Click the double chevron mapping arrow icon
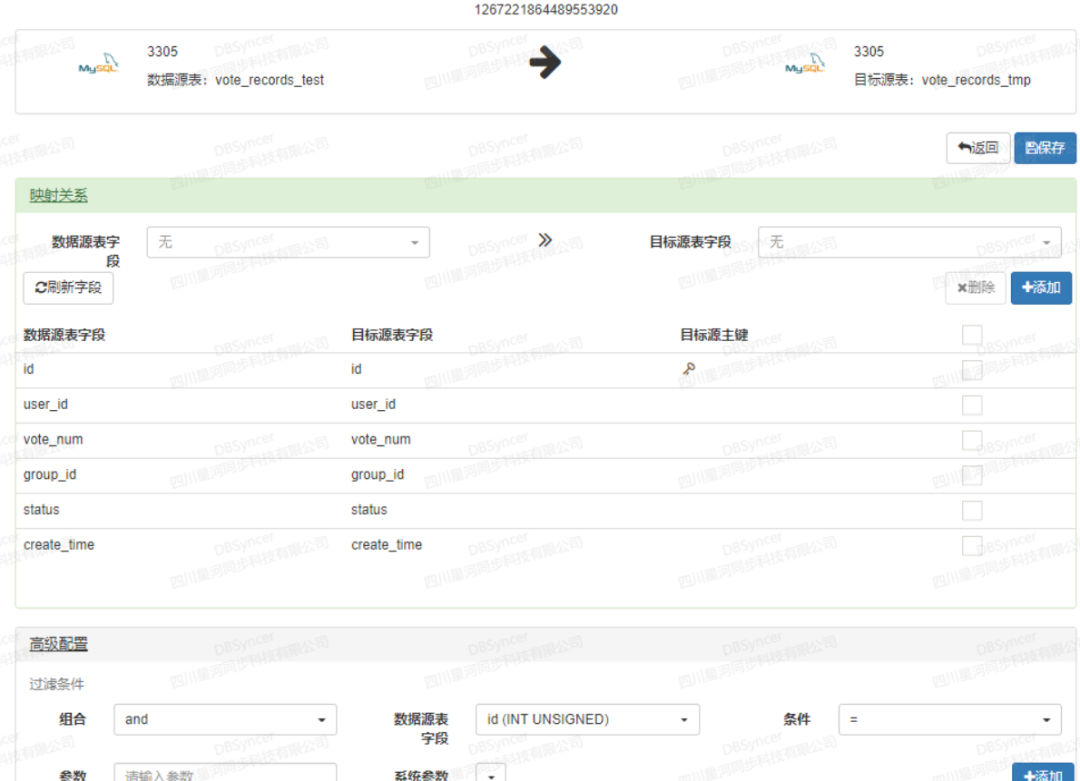Image resolution: width=1080 pixels, height=781 pixels. point(545,240)
